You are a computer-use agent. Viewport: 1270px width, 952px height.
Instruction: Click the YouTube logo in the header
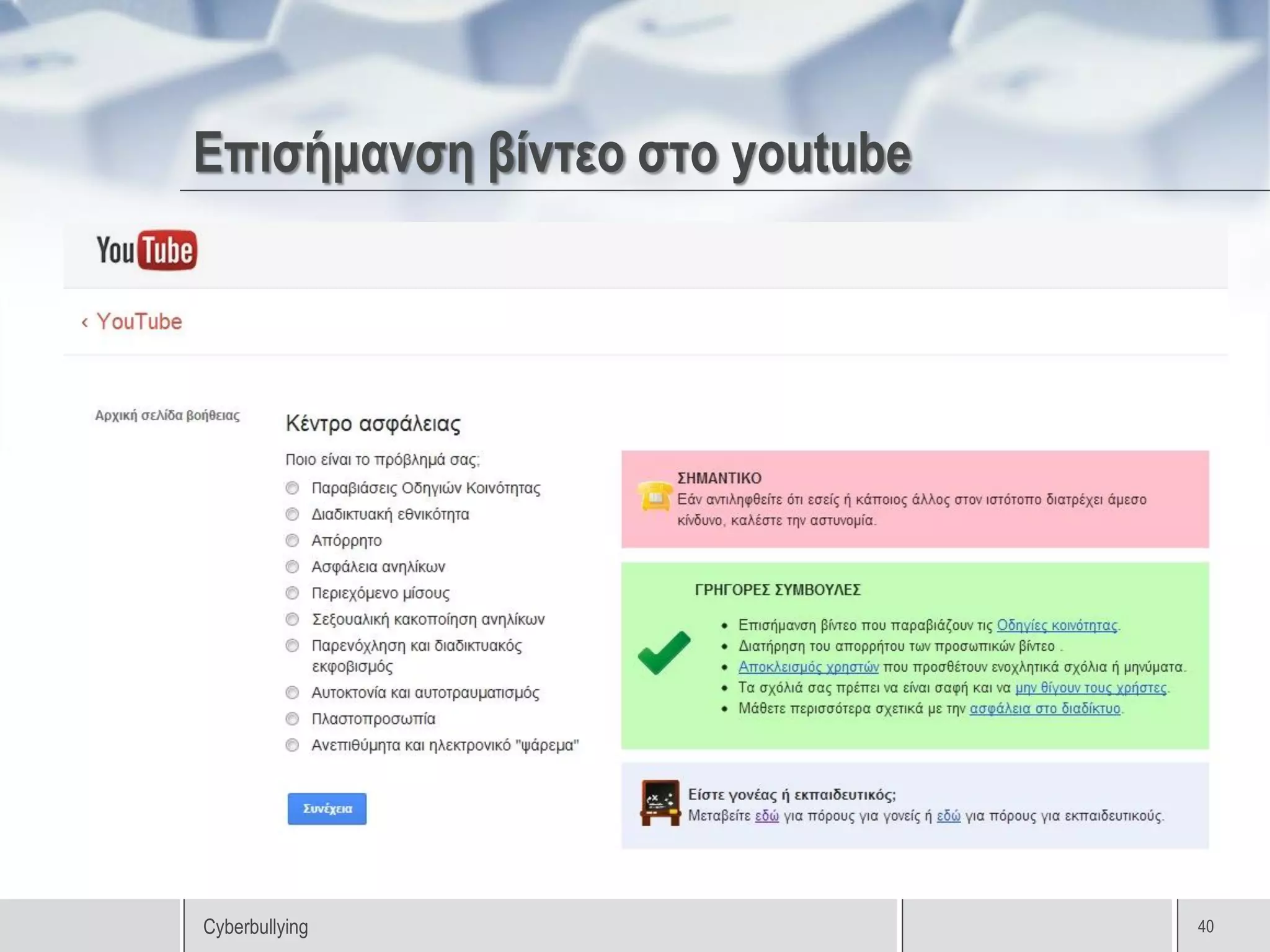click(147, 250)
